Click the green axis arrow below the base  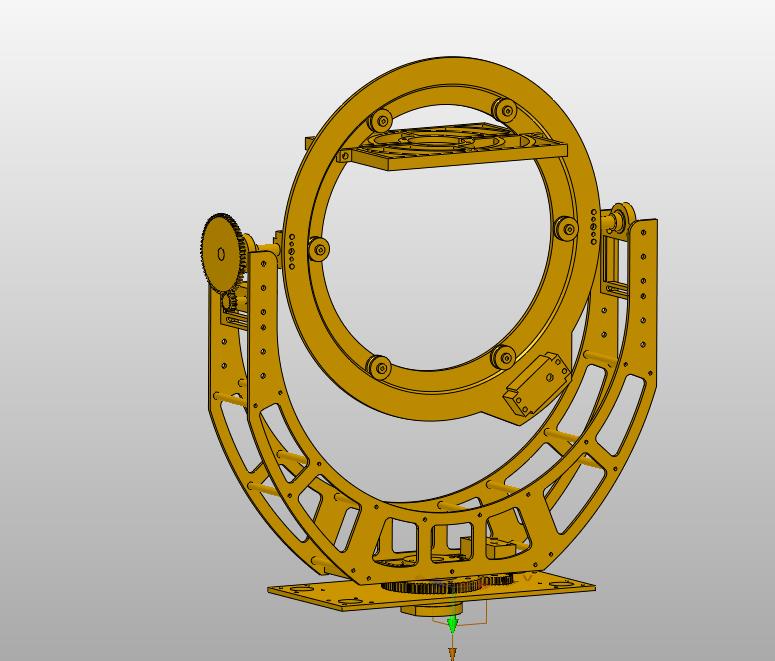[452, 624]
